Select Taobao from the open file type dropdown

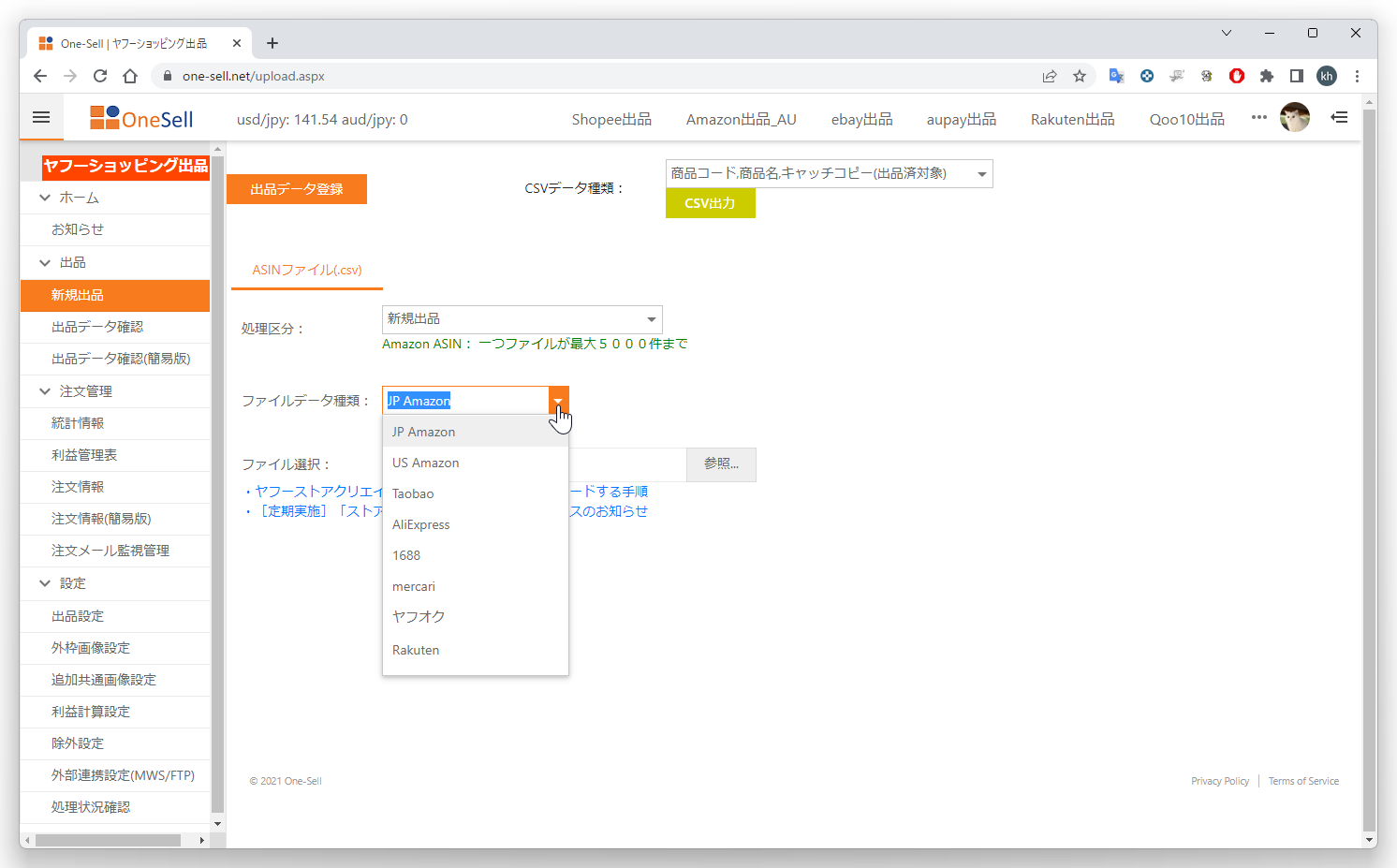(413, 493)
